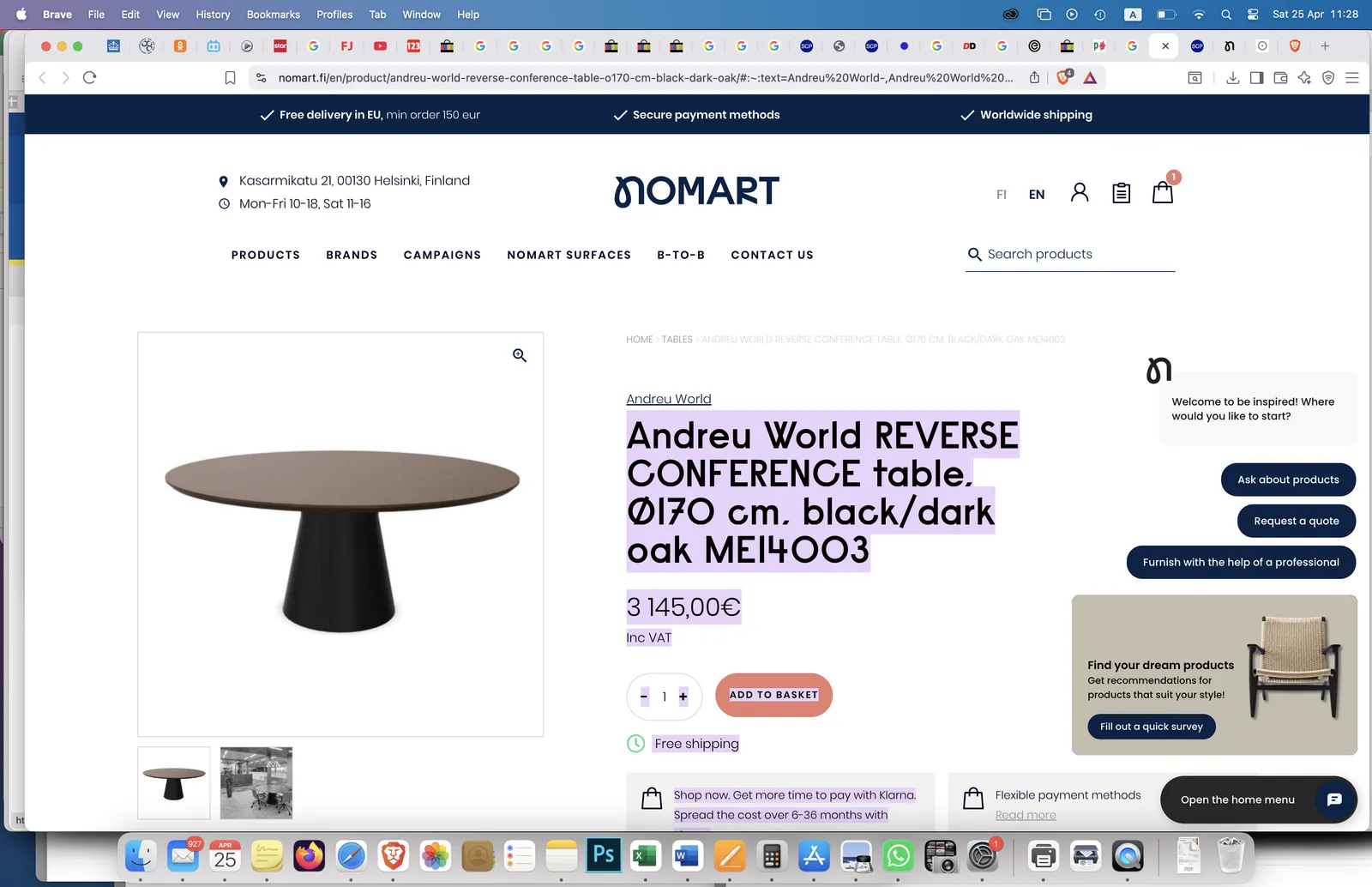The width and height of the screenshot is (1372, 887).
Task: Click the search magnifier icon
Action: [x=974, y=254]
